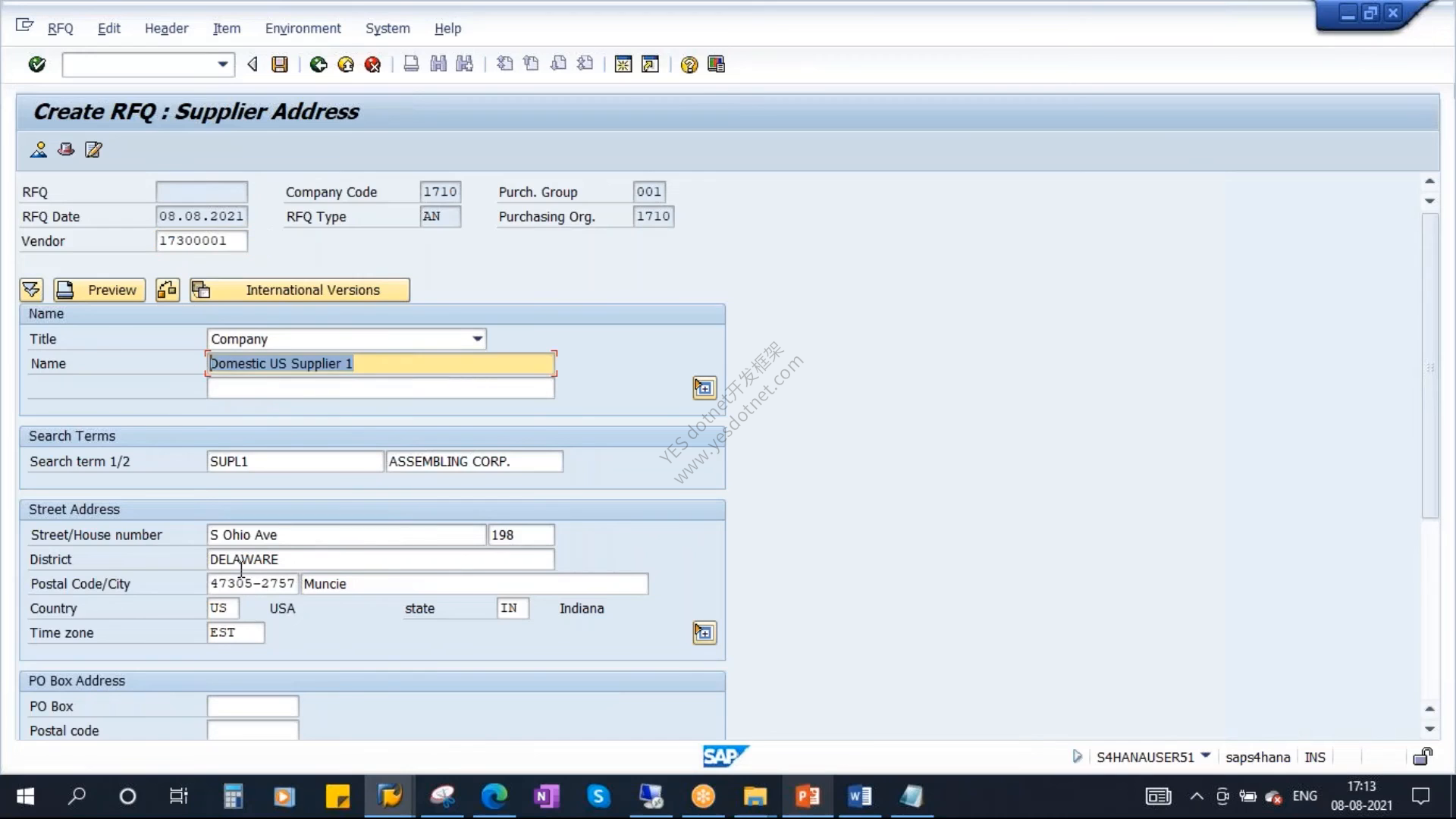Click the Save floppy disk icon
The height and width of the screenshot is (819, 1456).
tap(280, 64)
